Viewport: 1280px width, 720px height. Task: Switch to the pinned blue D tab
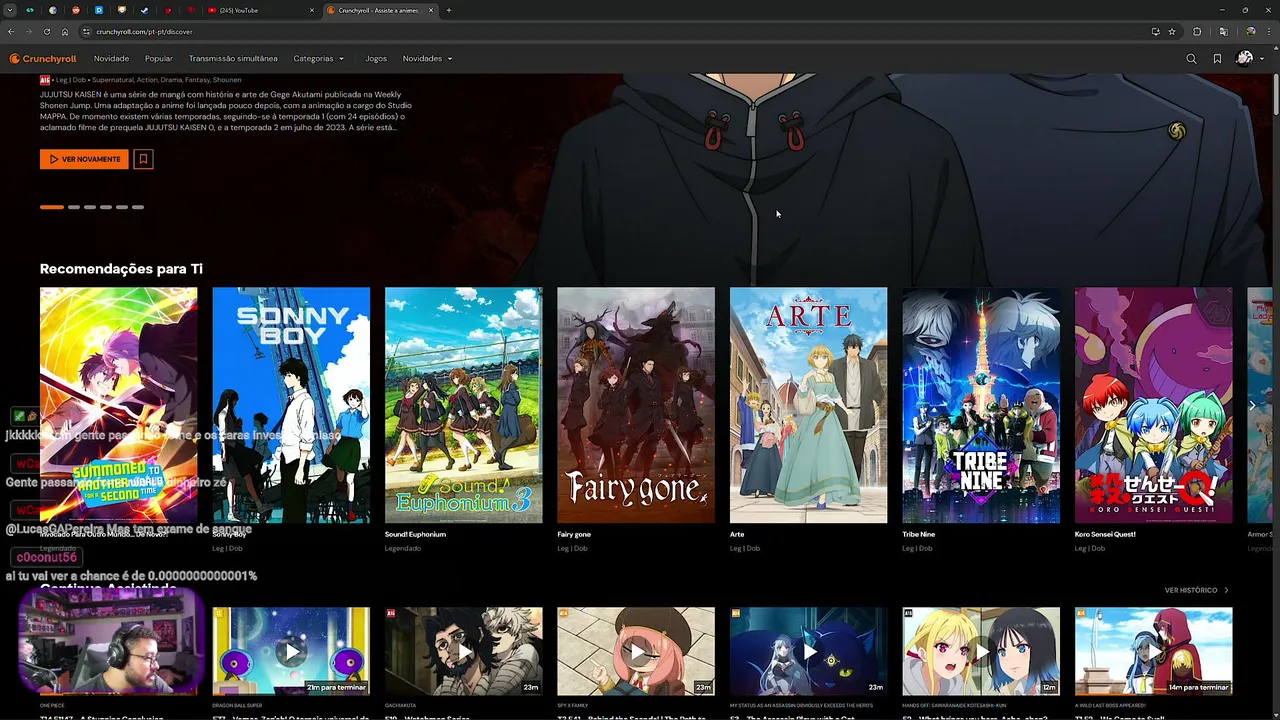click(99, 10)
